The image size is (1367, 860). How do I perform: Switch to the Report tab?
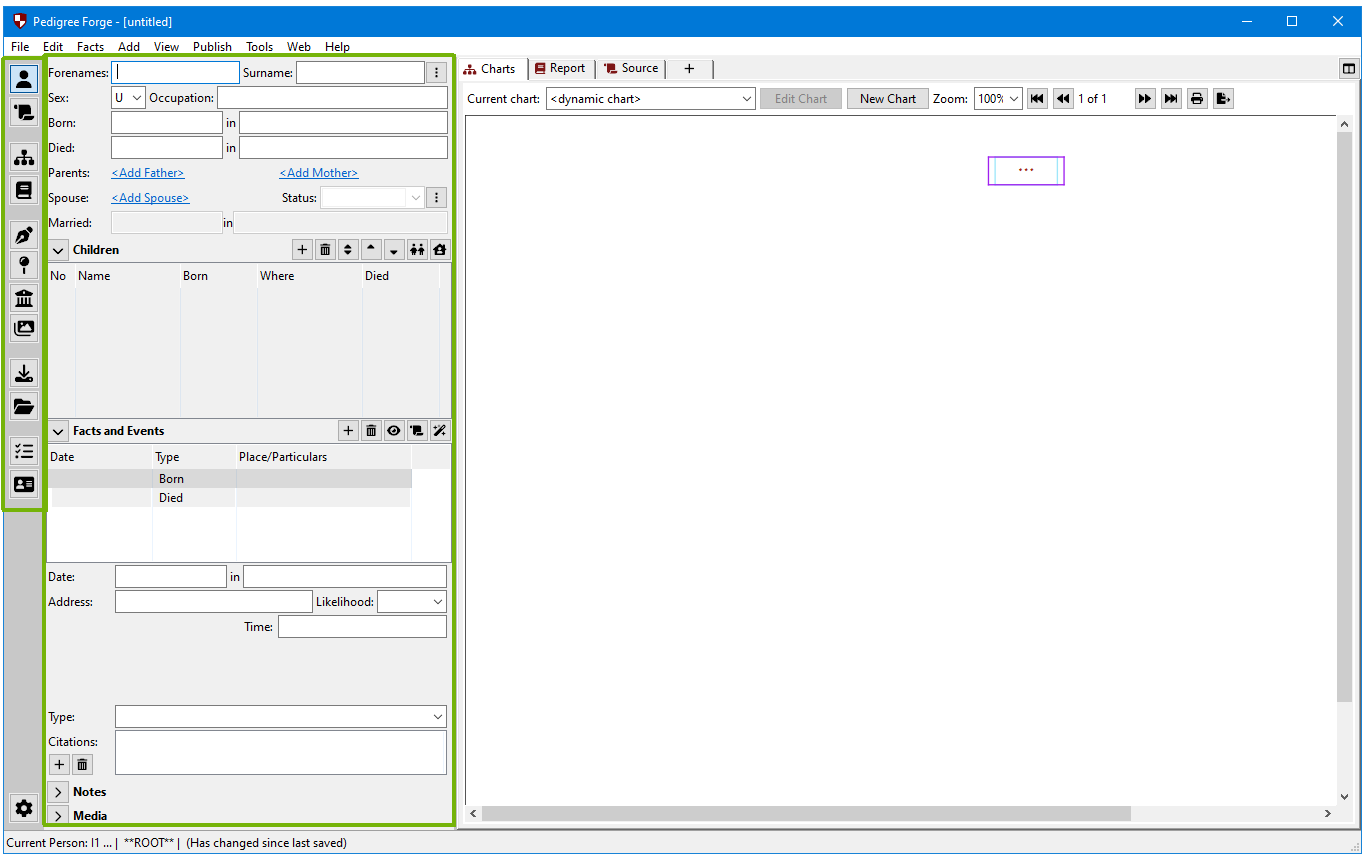(x=560, y=69)
